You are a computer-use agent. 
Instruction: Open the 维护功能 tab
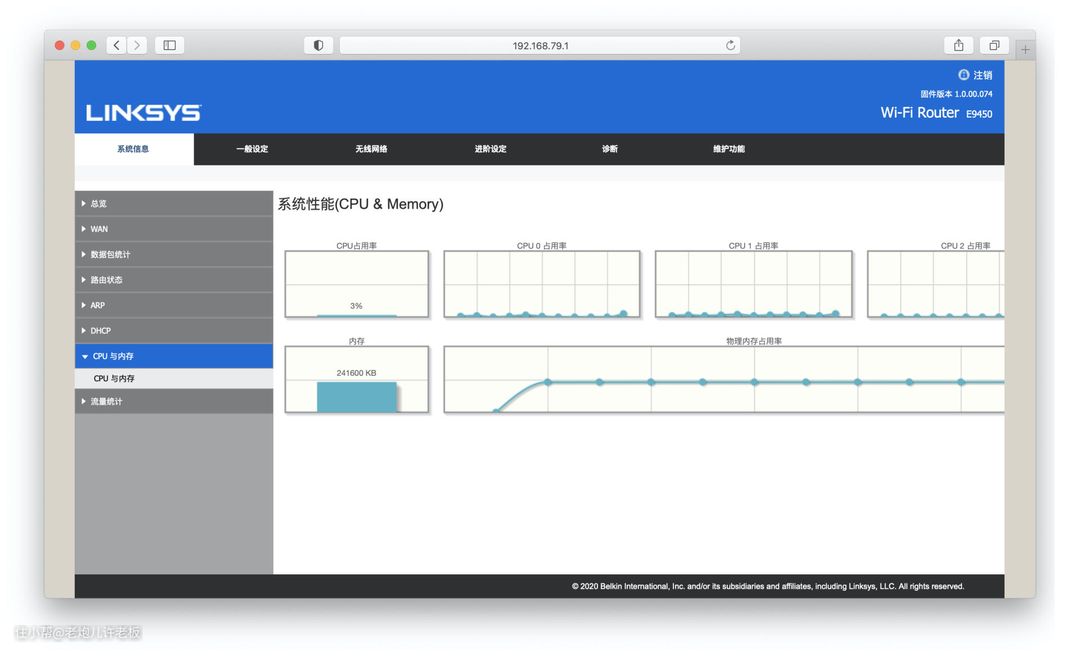(728, 149)
